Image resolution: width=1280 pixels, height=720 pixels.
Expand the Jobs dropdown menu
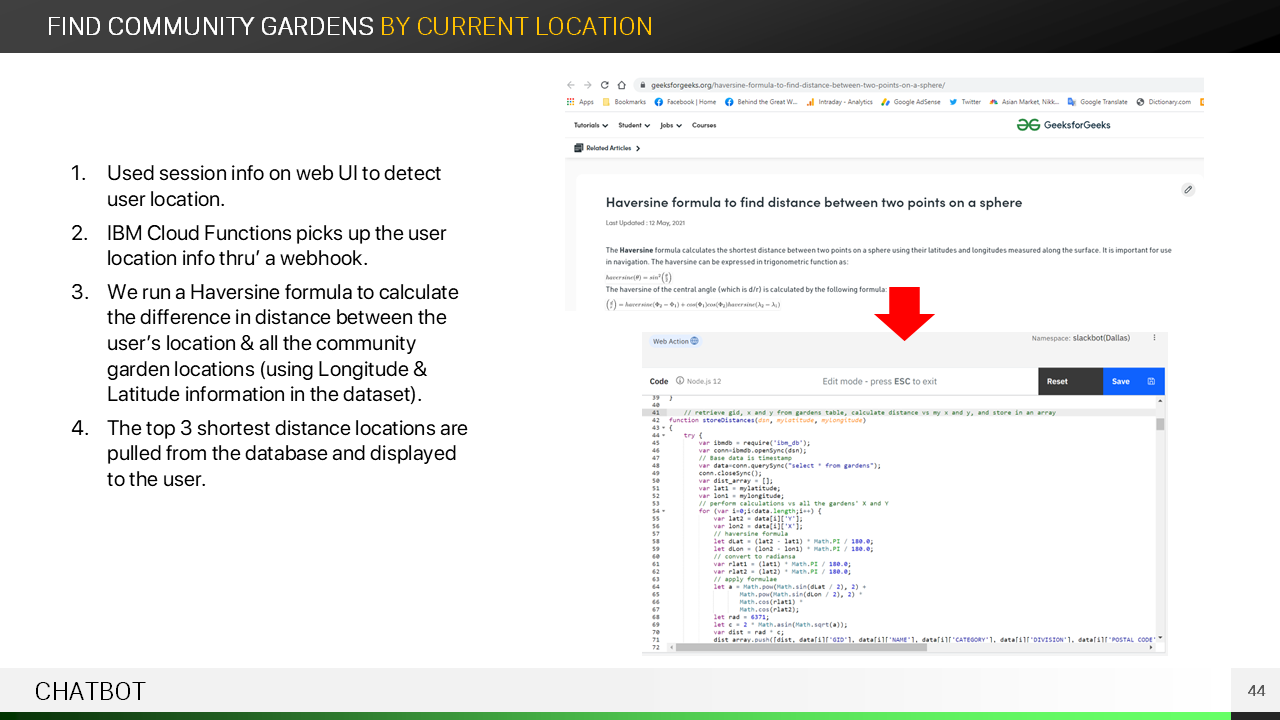(x=671, y=126)
